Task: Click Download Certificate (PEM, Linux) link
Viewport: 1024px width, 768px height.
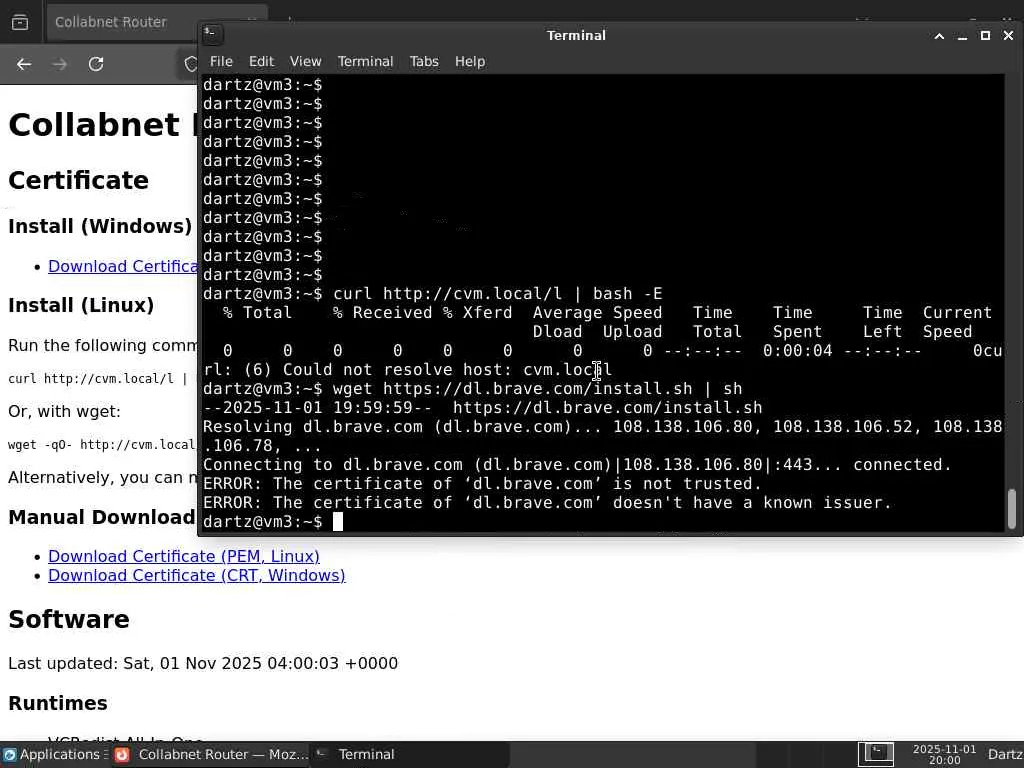Action: (x=184, y=556)
